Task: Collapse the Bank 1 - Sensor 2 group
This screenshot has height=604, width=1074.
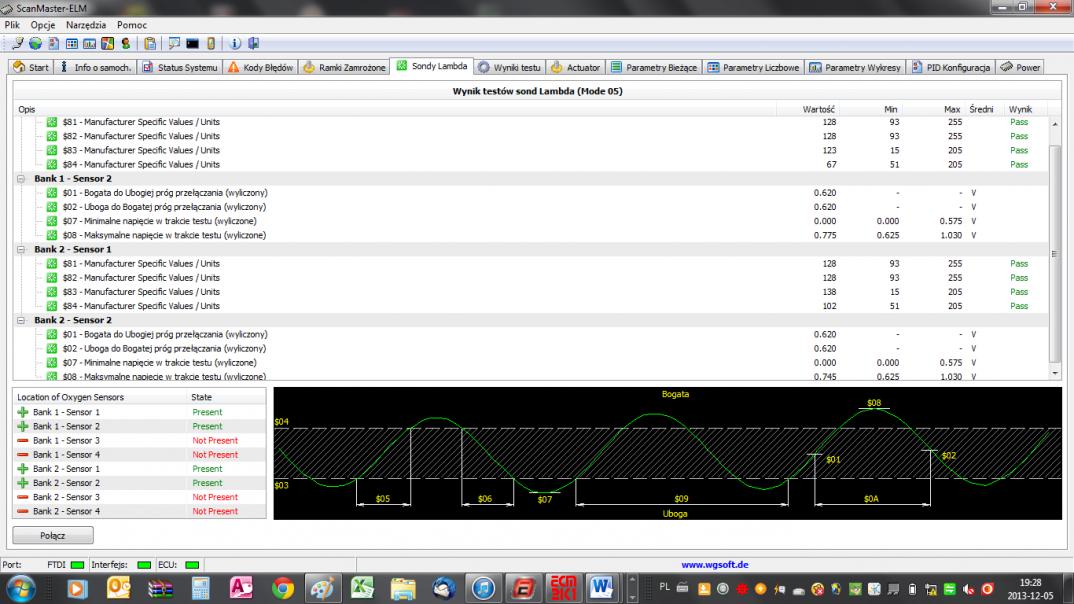Action: pyautogui.click(x=21, y=179)
